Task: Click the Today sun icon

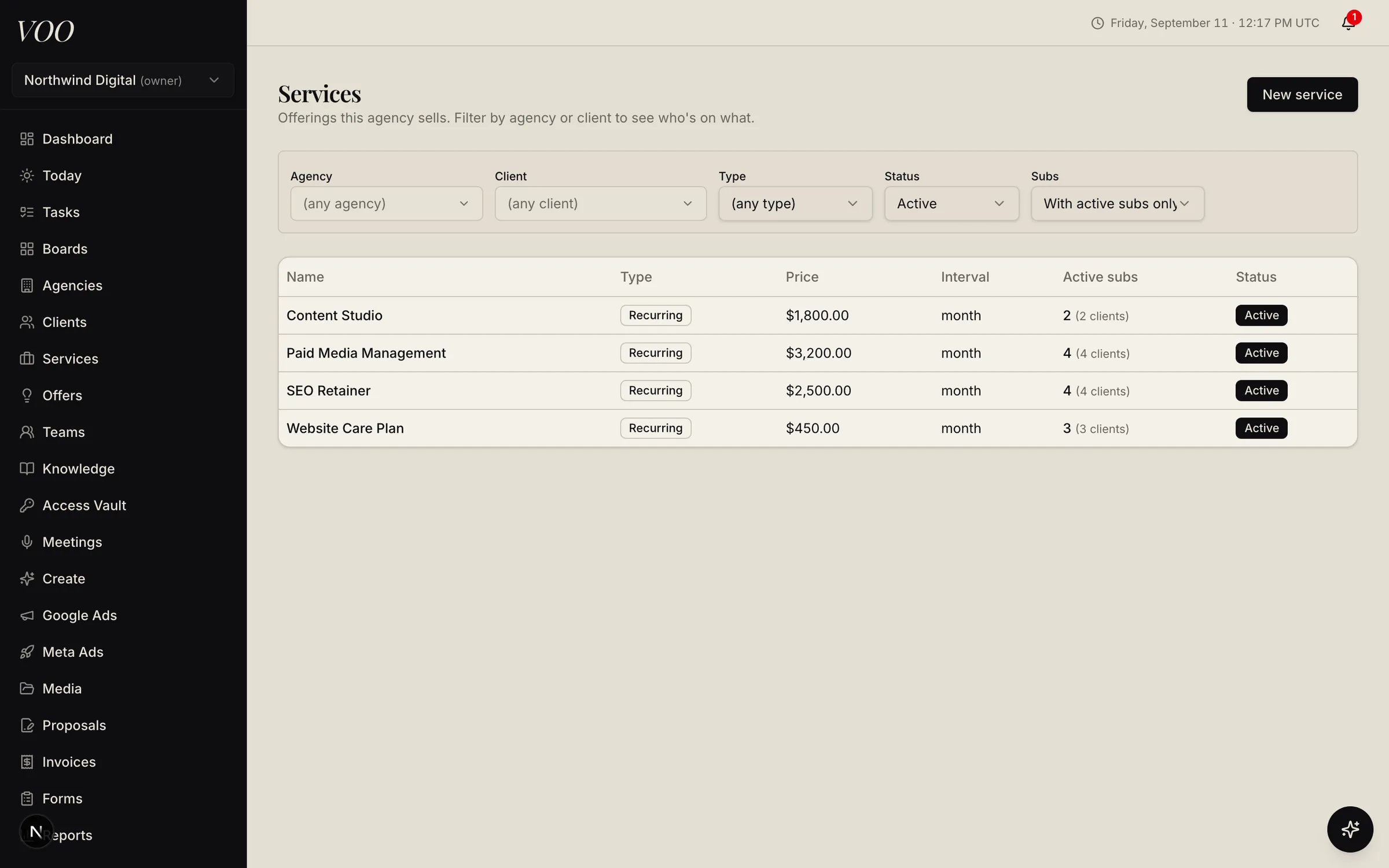Action: (x=27, y=175)
